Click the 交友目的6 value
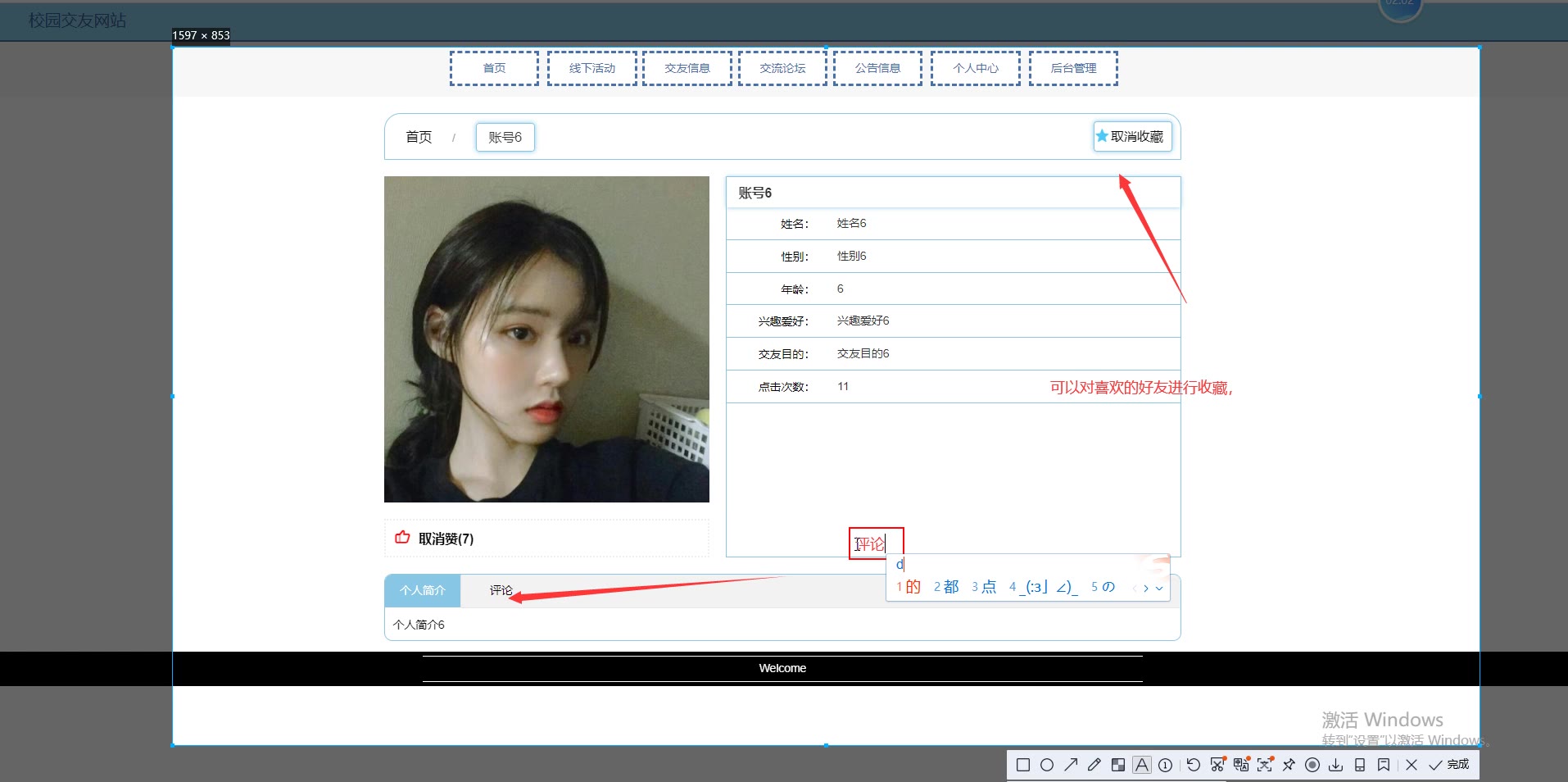Viewport: 1568px width, 782px height. 863,353
